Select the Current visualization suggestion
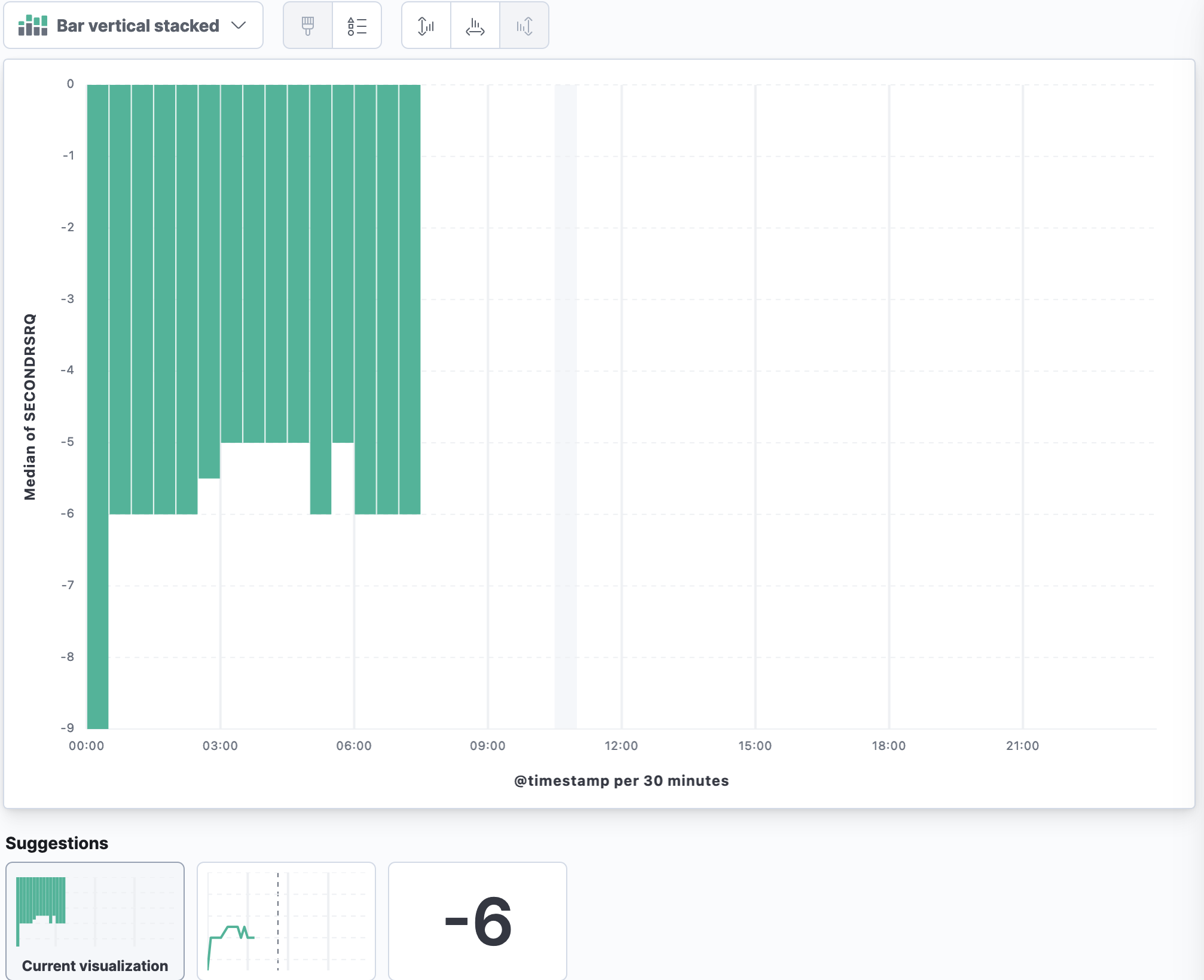 coord(95,920)
